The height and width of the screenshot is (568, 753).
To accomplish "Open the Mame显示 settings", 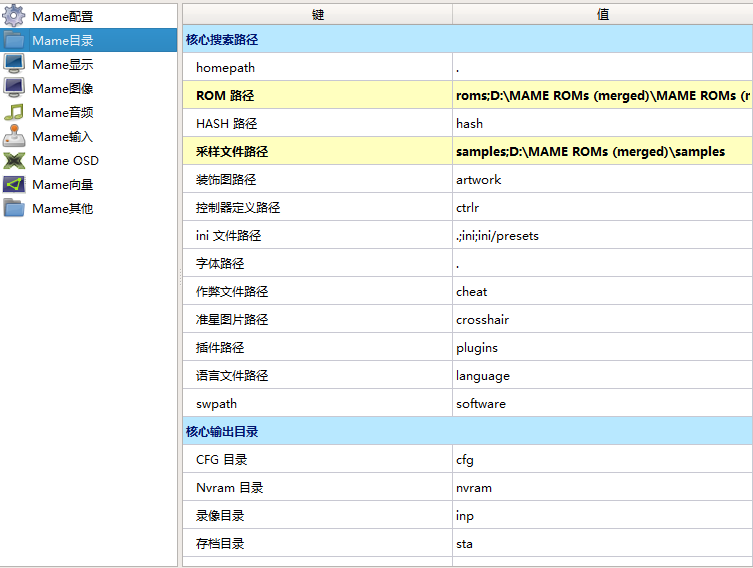I will [62, 64].
